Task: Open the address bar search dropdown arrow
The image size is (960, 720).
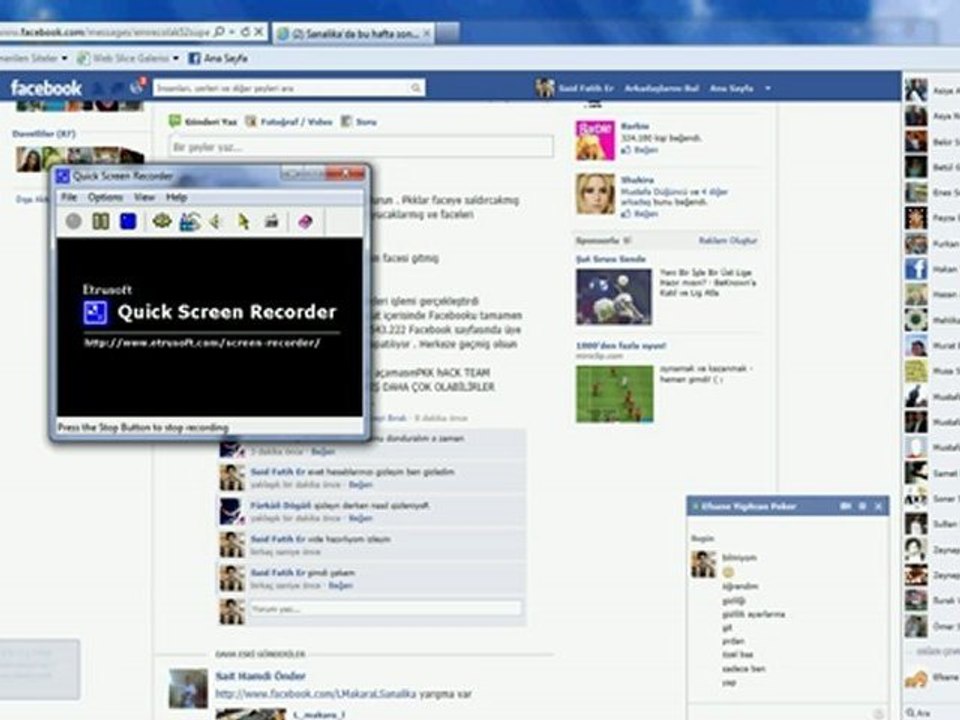Action: 233,32
